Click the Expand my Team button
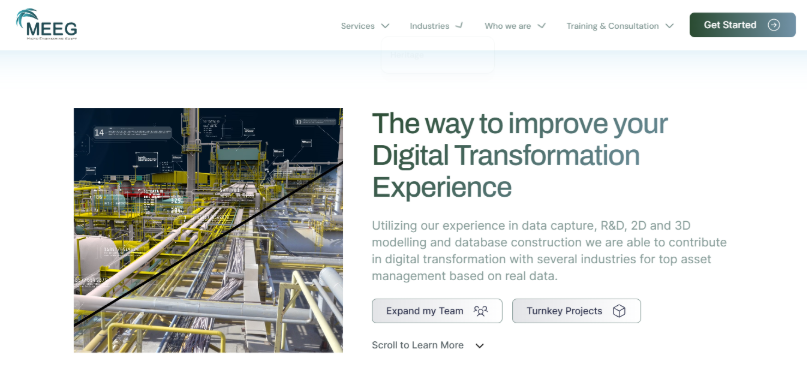 click(437, 311)
